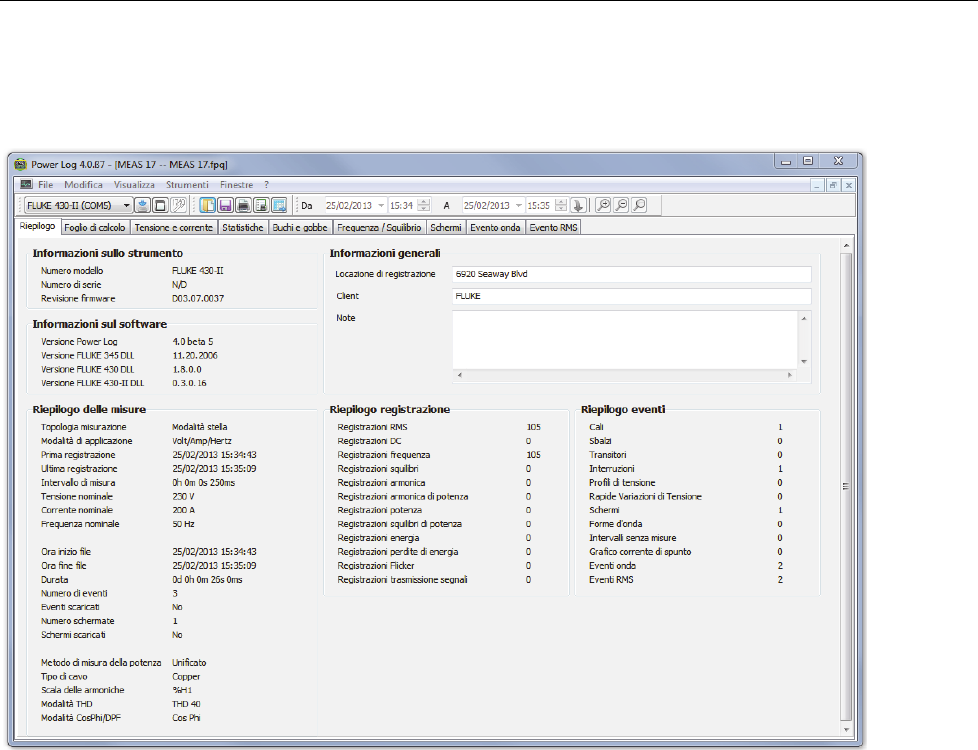978x750 pixels.
Task: Switch to the Tensione e corrente tab
Action: tap(173, 228)
